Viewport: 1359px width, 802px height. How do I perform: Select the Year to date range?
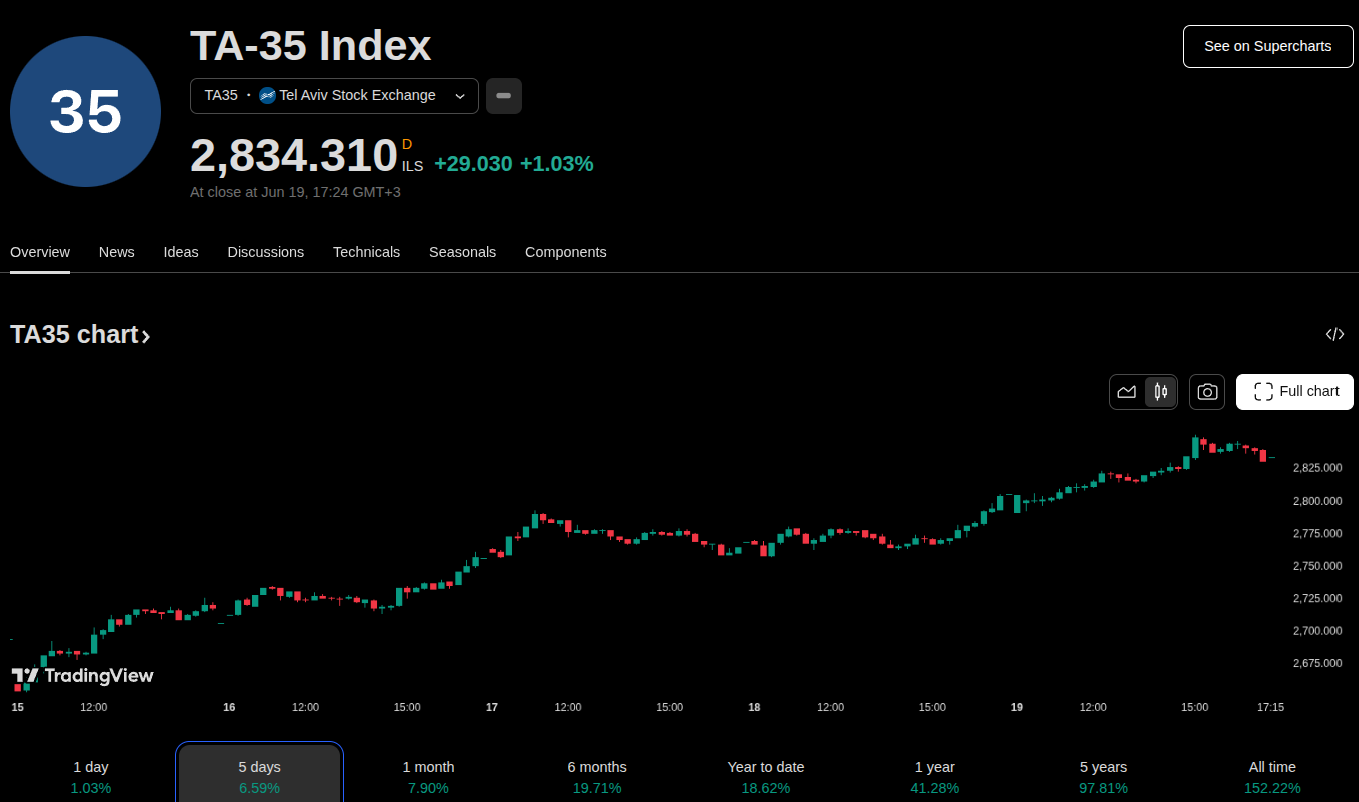click(x=766, y=776)
